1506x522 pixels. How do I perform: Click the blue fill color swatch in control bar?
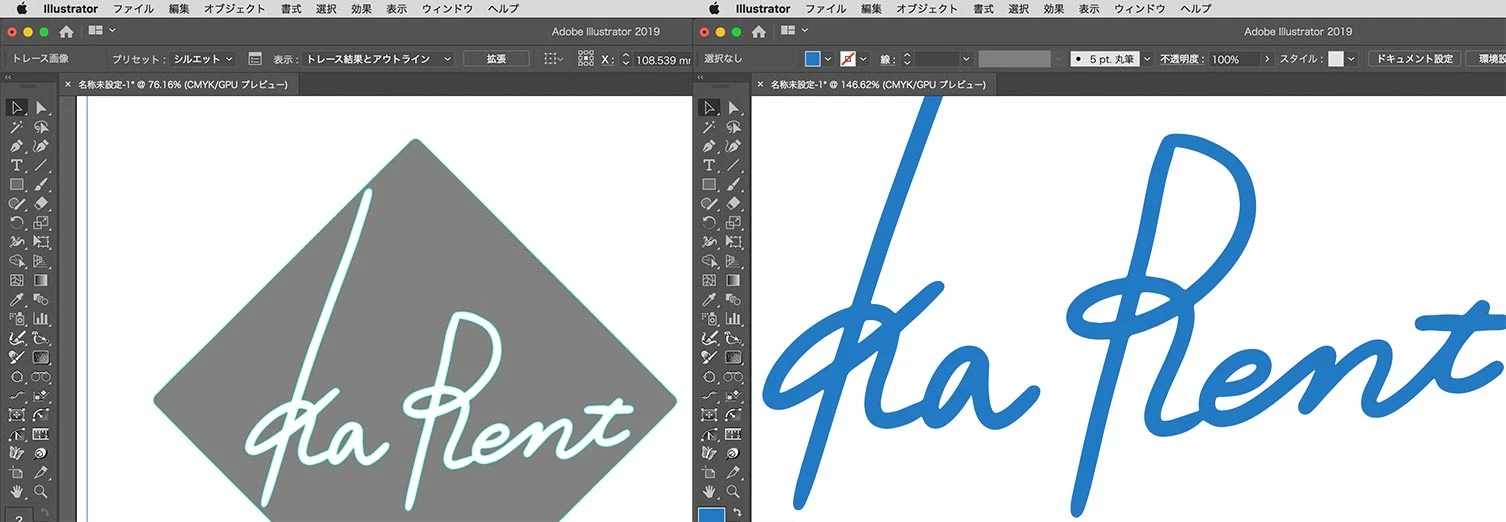point(813,59)
